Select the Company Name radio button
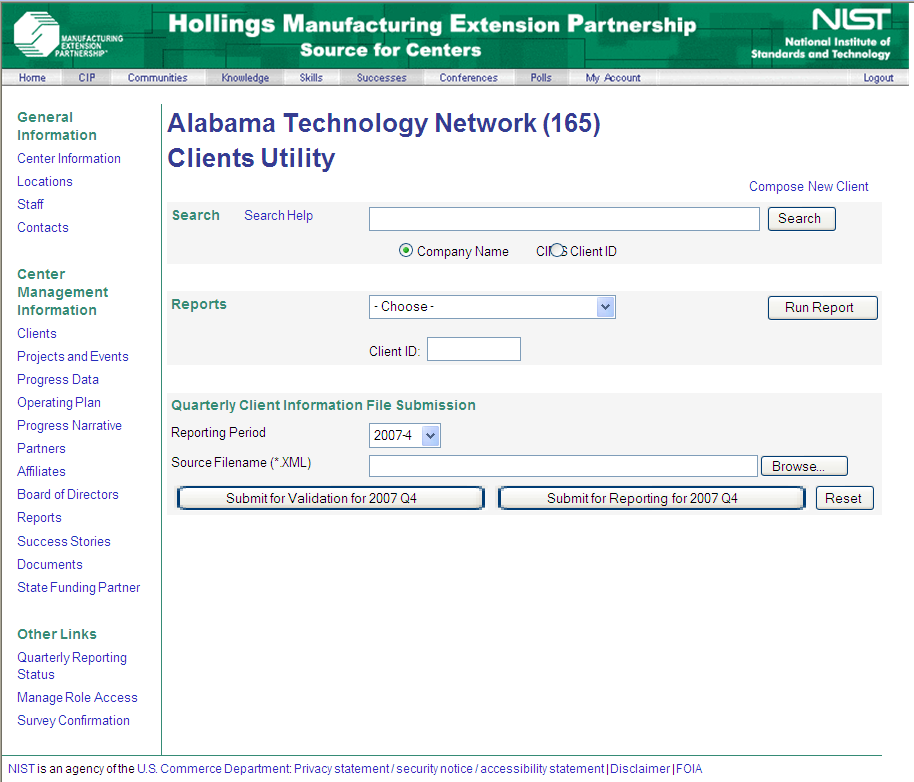 [x=406, y=251]
